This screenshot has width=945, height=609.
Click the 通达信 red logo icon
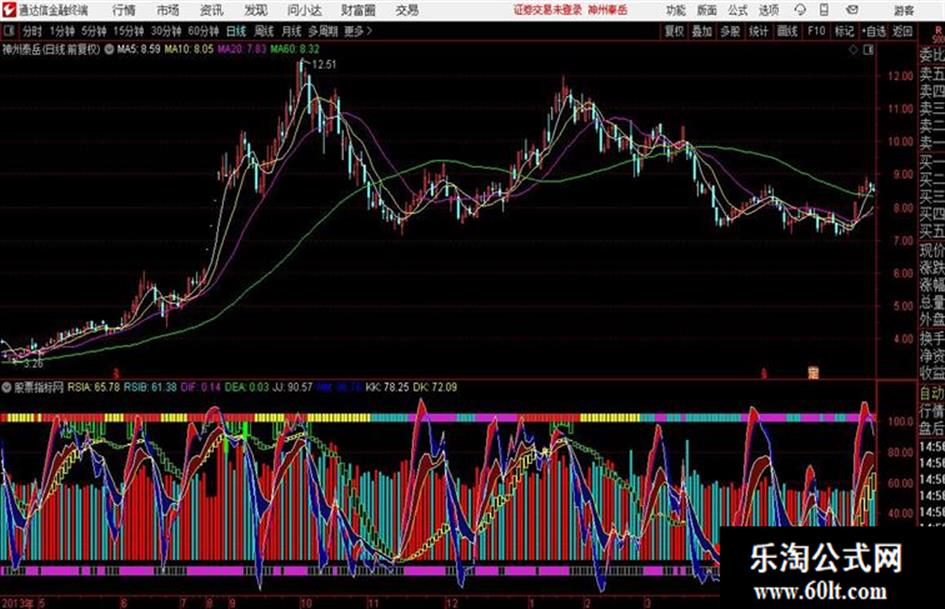coord(8,10)
